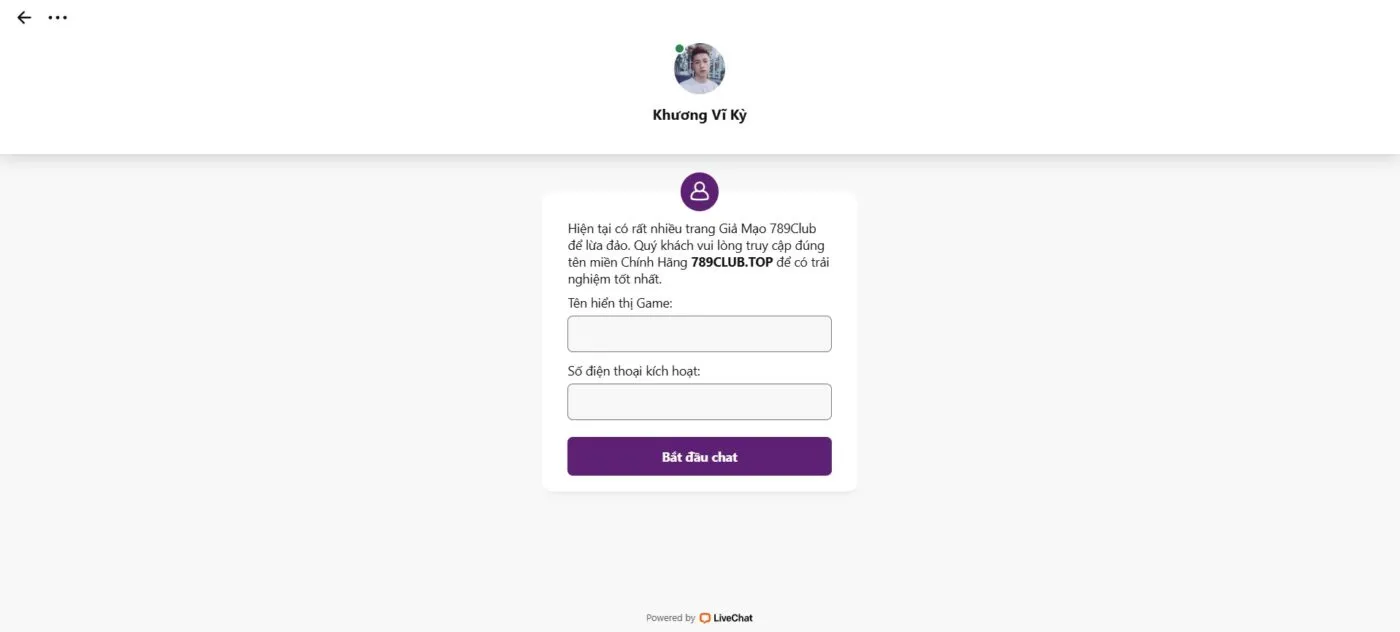Open Khương Vĩ Kỳ's avatar photo
This screenshot has width=1400, height=632.
700,70
